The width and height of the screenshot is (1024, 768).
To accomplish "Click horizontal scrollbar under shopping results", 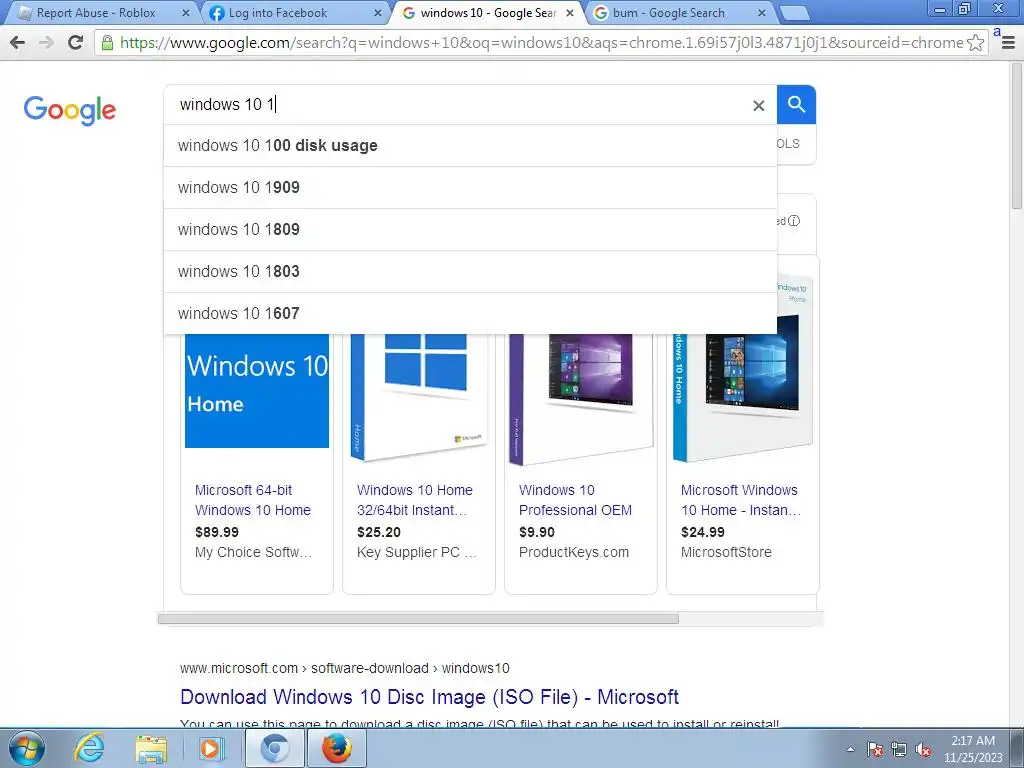I will 418,618.
